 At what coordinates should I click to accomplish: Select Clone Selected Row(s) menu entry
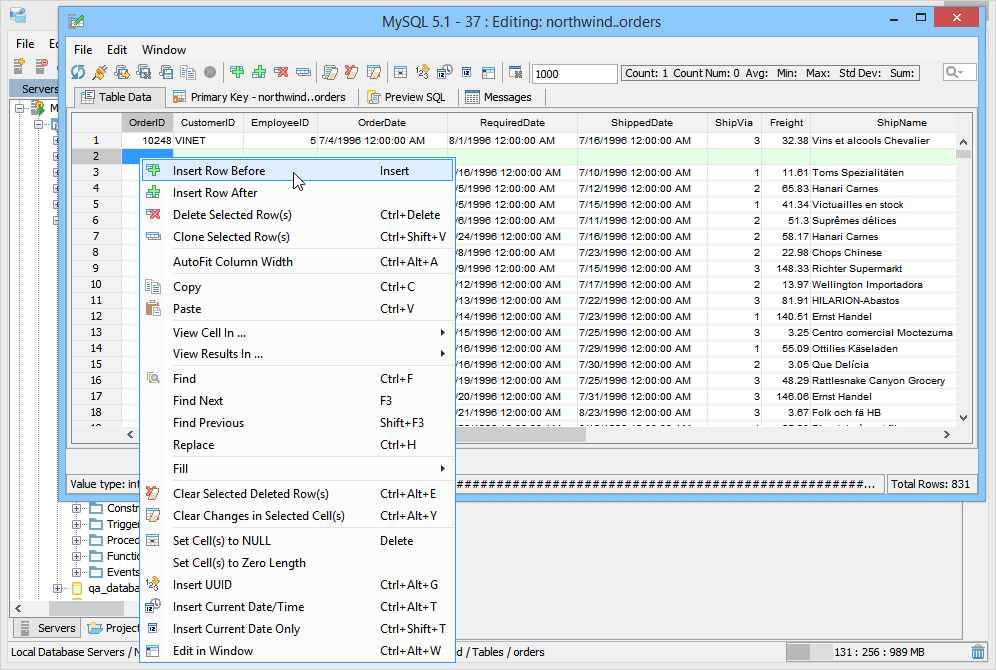pos(298,237)
